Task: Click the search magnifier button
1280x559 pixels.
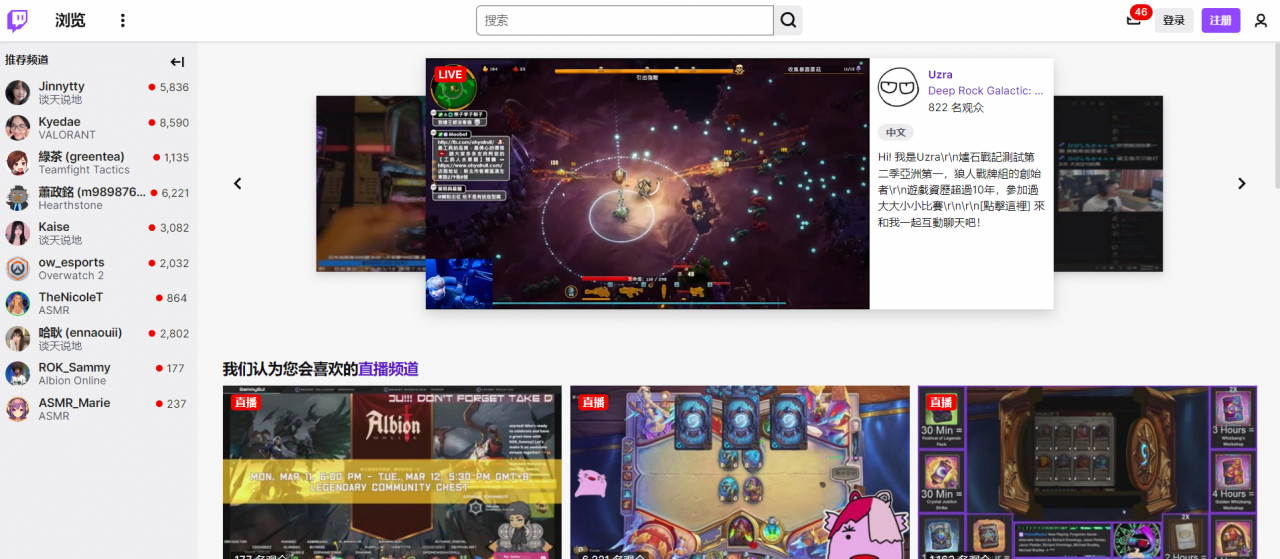Action: (x=788, y=20)
